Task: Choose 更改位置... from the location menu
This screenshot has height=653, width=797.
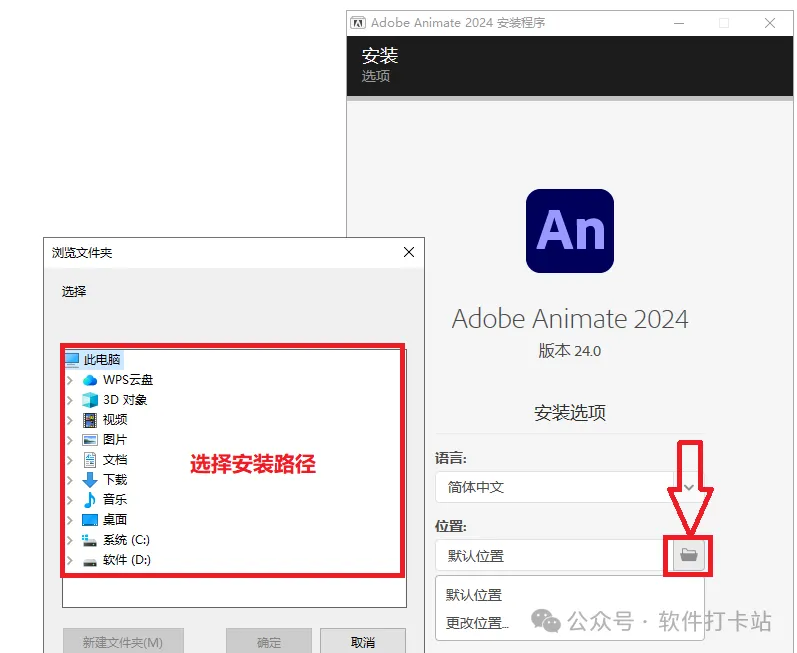Action: (x=477, y=623)
